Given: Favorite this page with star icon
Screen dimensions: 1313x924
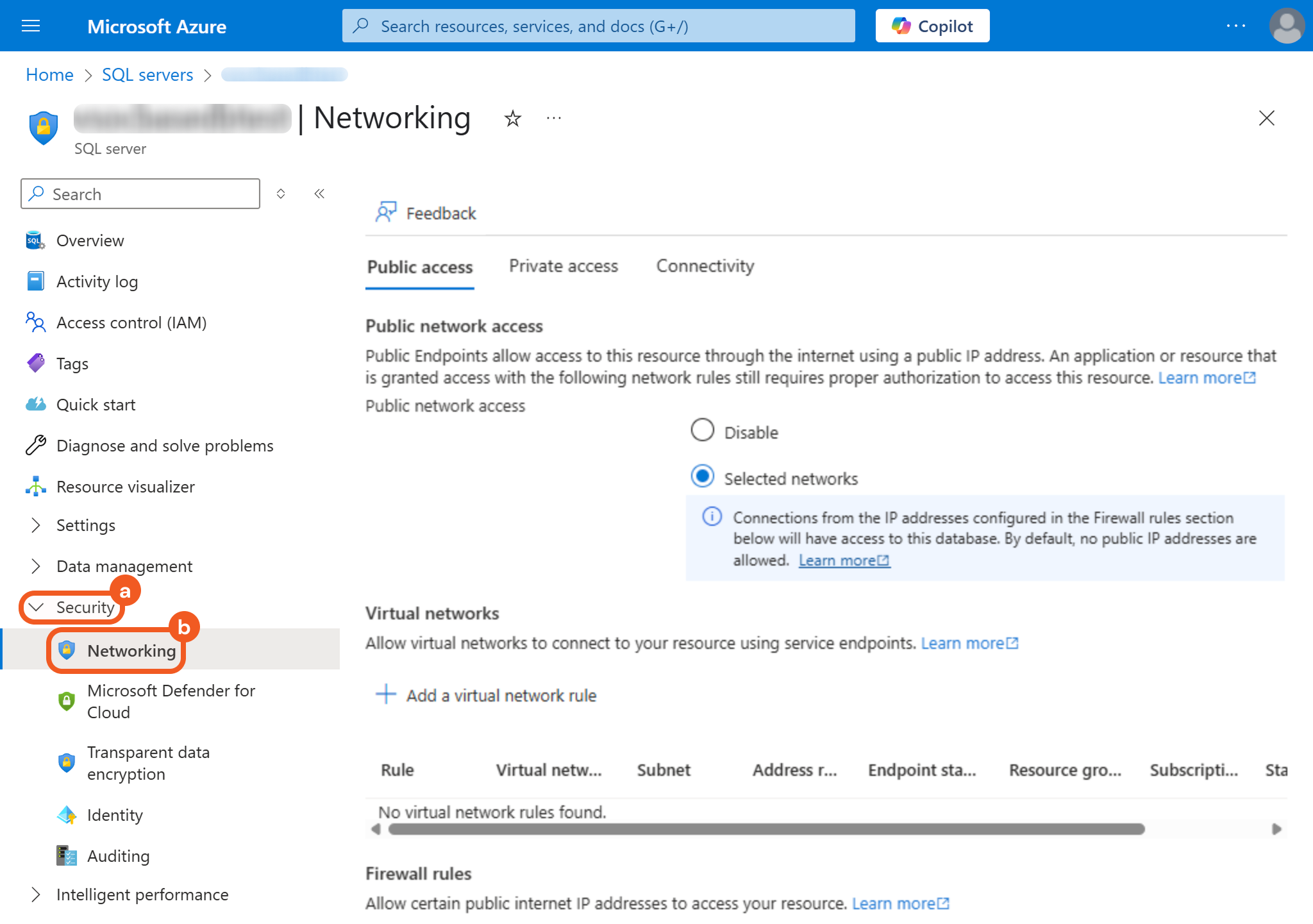Looking at the screenshot, I should (512, 119).
